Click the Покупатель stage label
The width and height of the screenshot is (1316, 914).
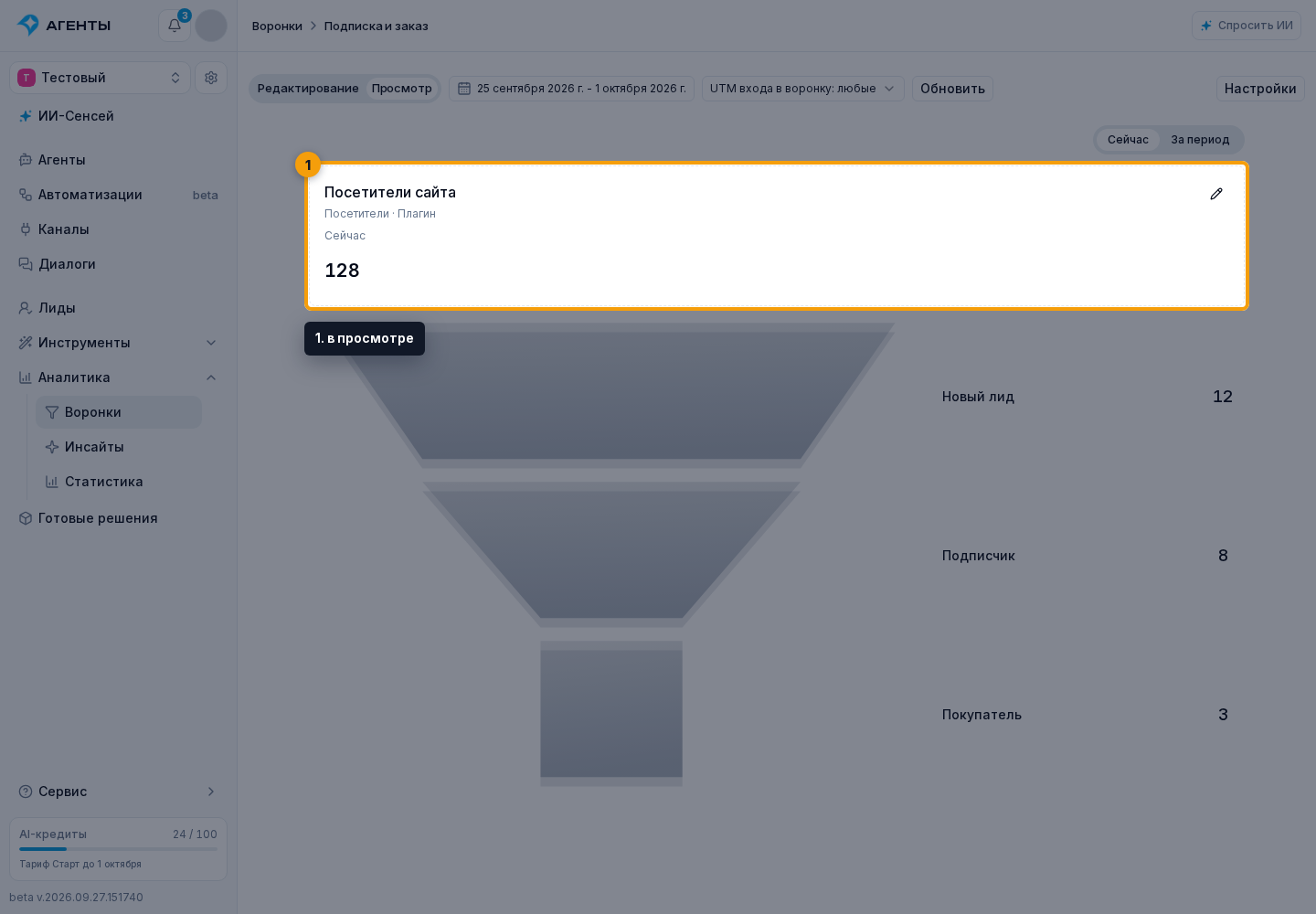[x=982, y=715]
